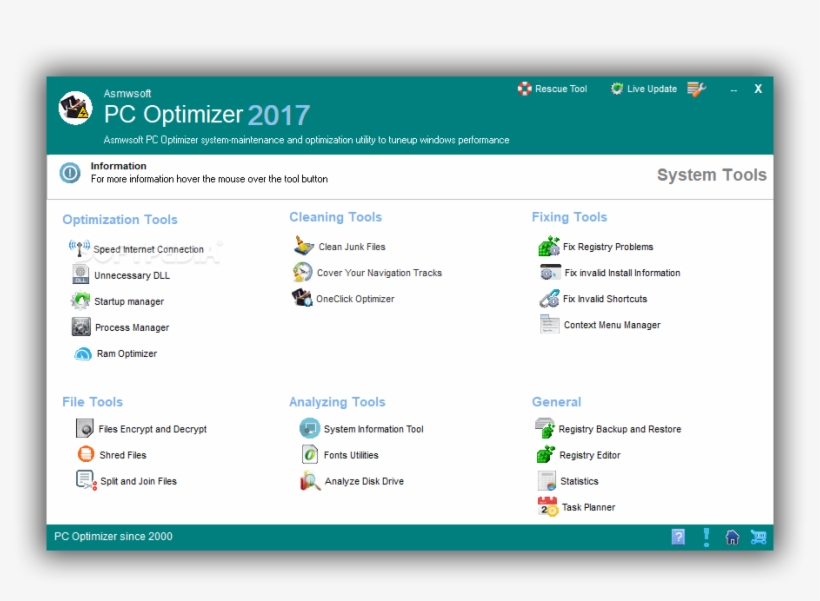
Task: Open the Task Planner
Action: point(588,507)
